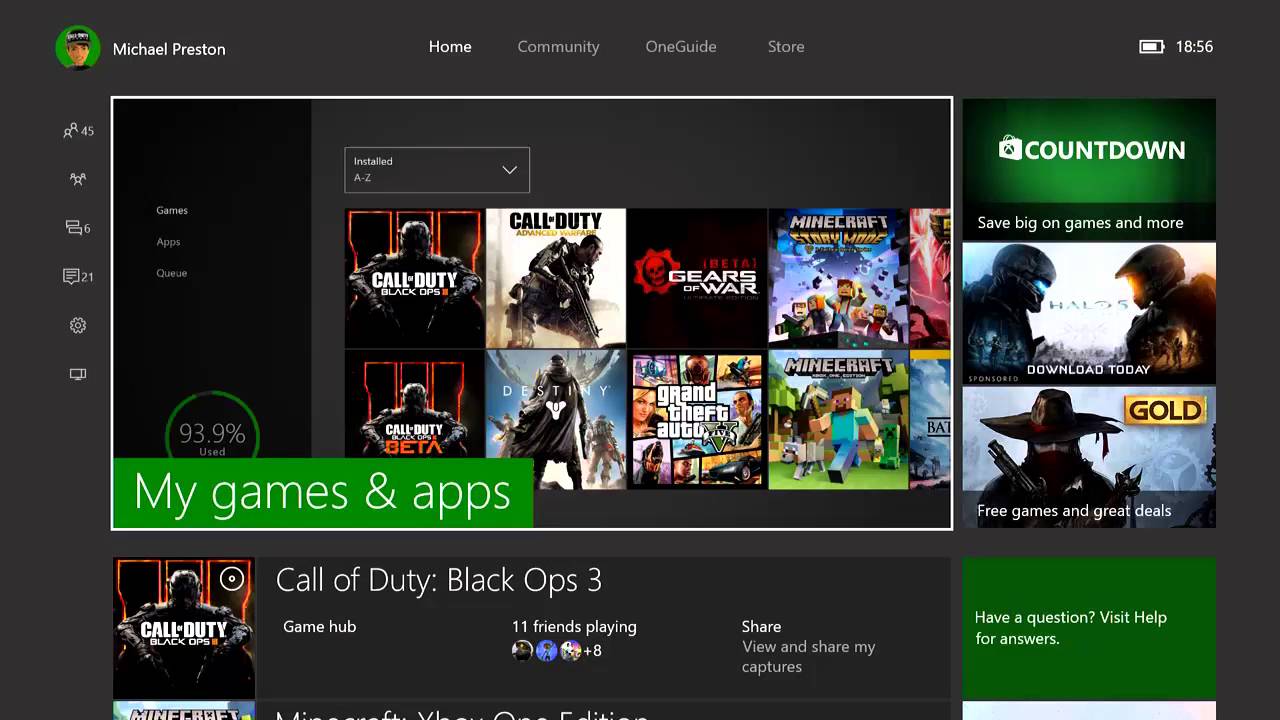Click the disc icon on Black Ops 3 tile
This screenshot has width=1280, height=720.
click(232, 579)
